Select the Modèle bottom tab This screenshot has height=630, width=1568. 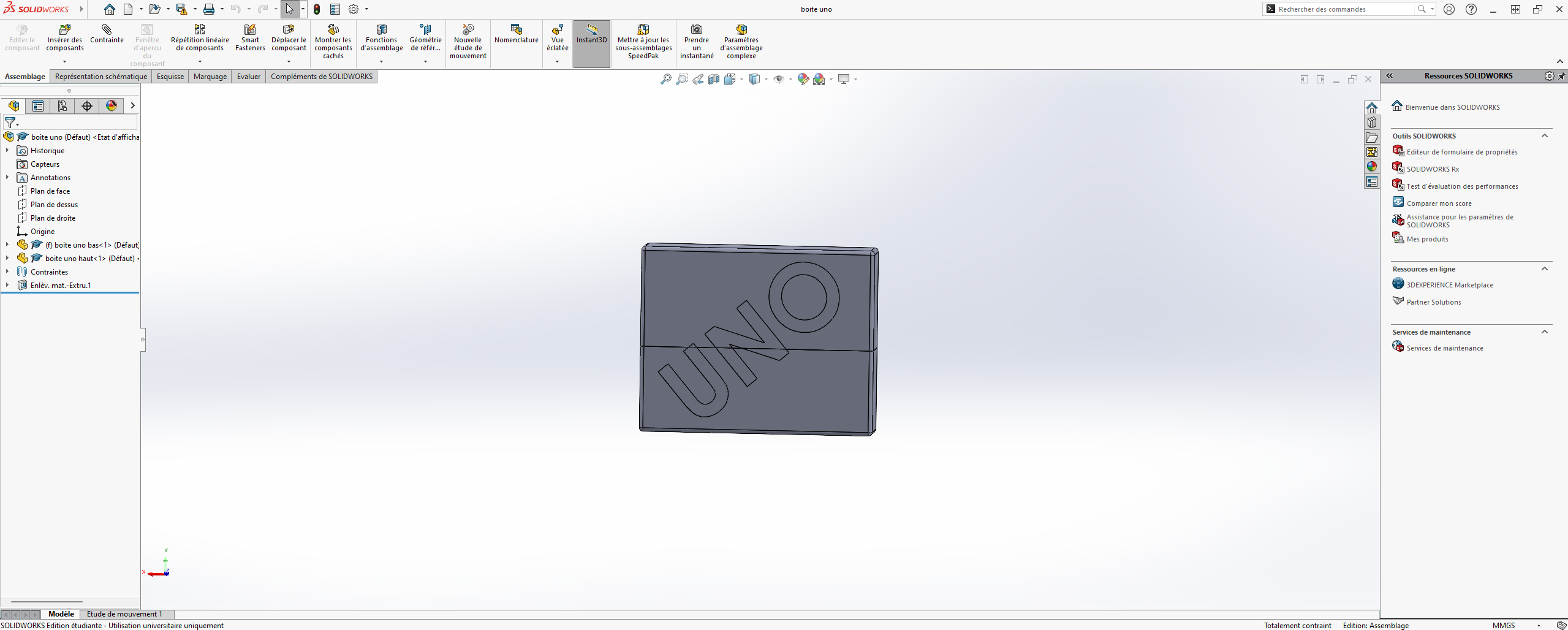tap(61, 614)
